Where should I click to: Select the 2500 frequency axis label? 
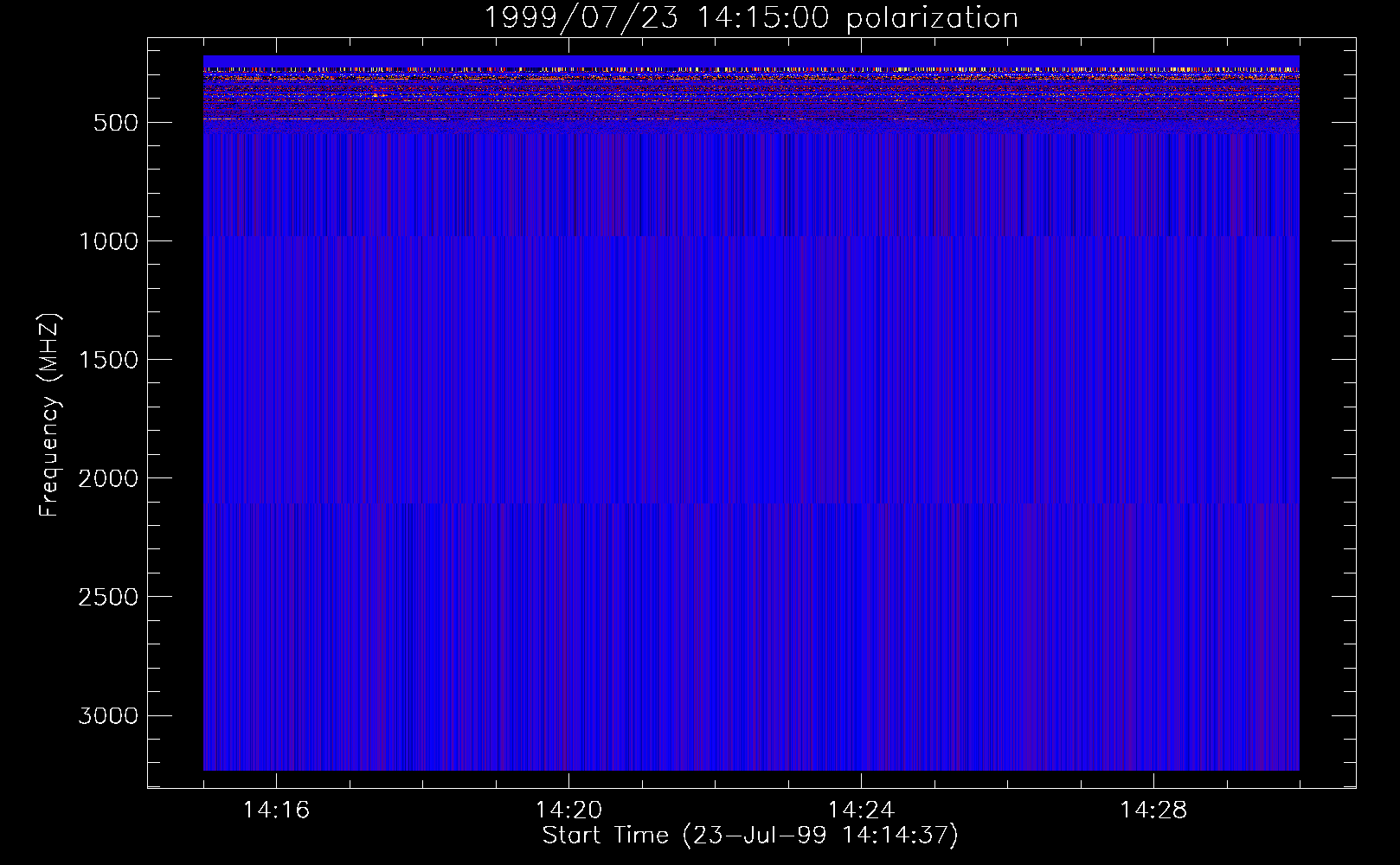point(108,597)
